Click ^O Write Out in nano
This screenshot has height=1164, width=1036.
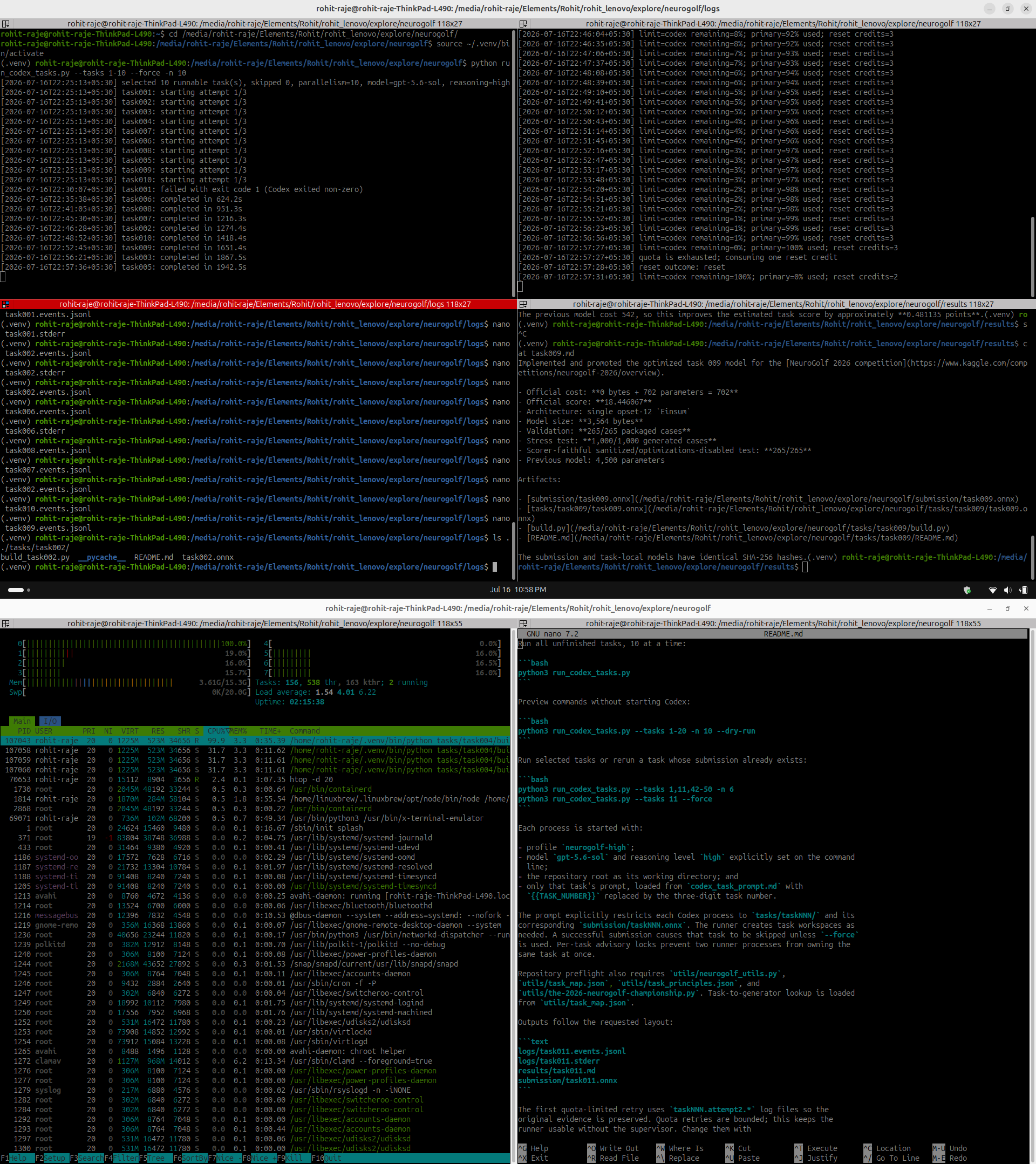[x=614, y=1148]
